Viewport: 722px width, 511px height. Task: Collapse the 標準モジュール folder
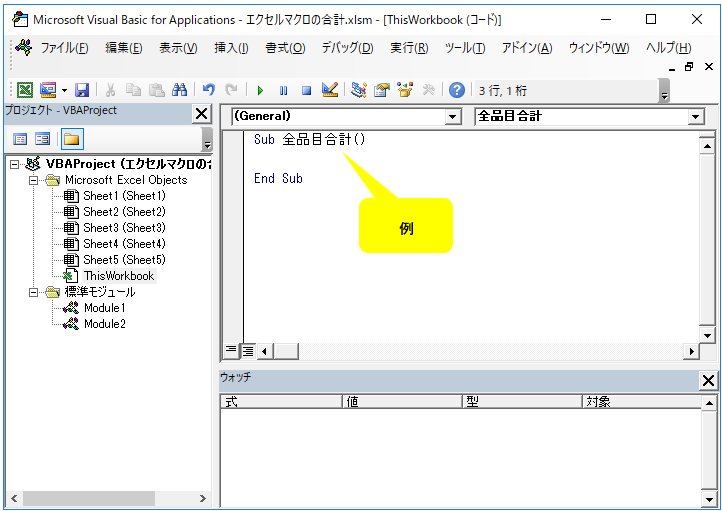33,292
